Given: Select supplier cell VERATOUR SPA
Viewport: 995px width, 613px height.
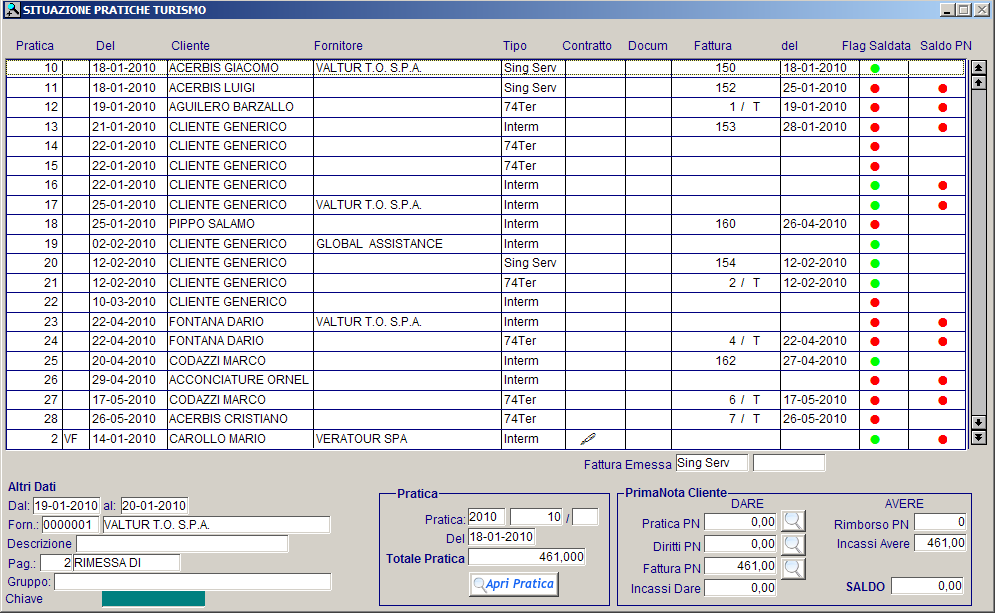Looking at the screenshot, I should [x=407, y=438].
